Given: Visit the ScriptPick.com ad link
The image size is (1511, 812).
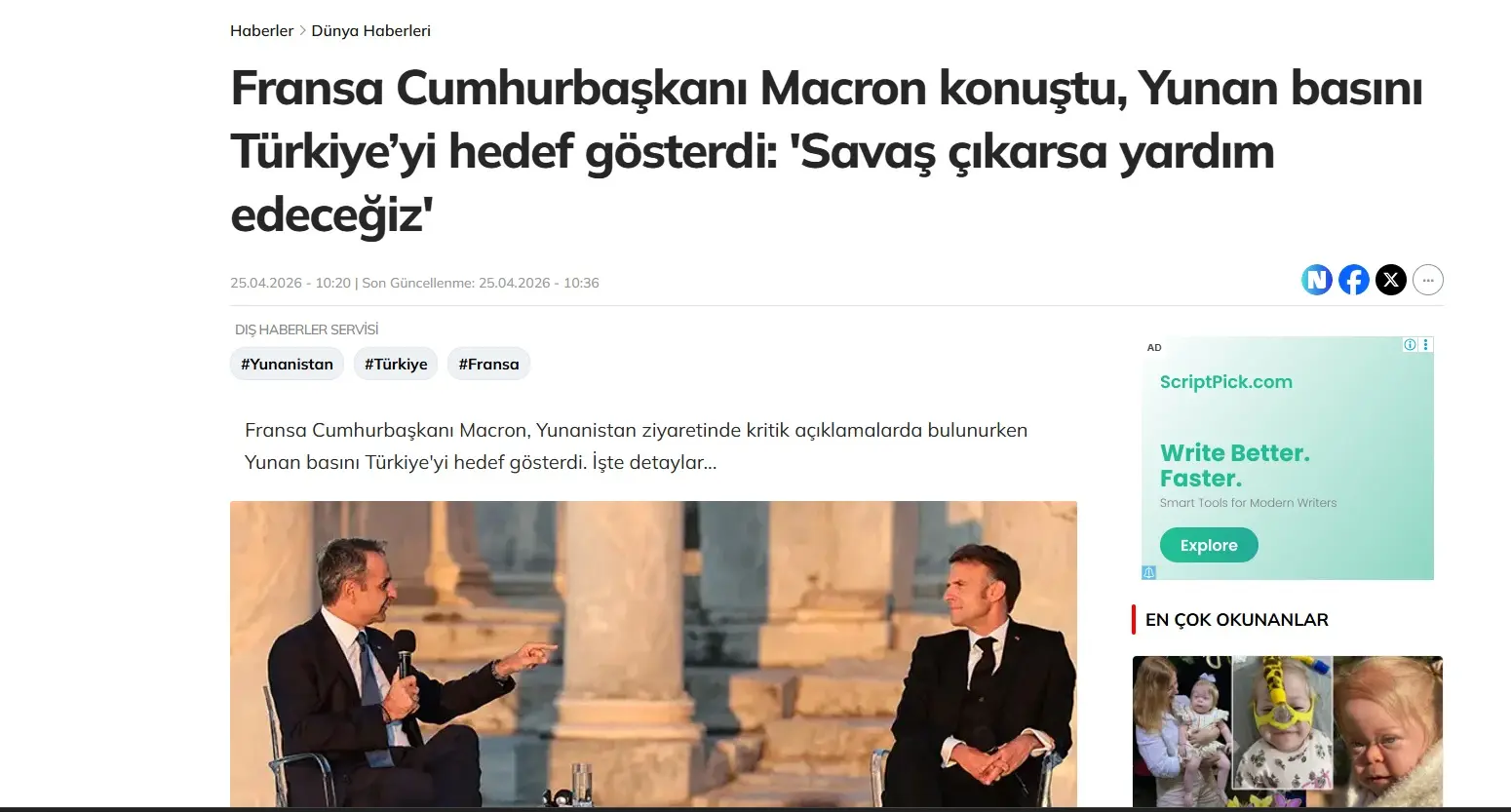Looking at the screenshot, I should click(1225, 382).
